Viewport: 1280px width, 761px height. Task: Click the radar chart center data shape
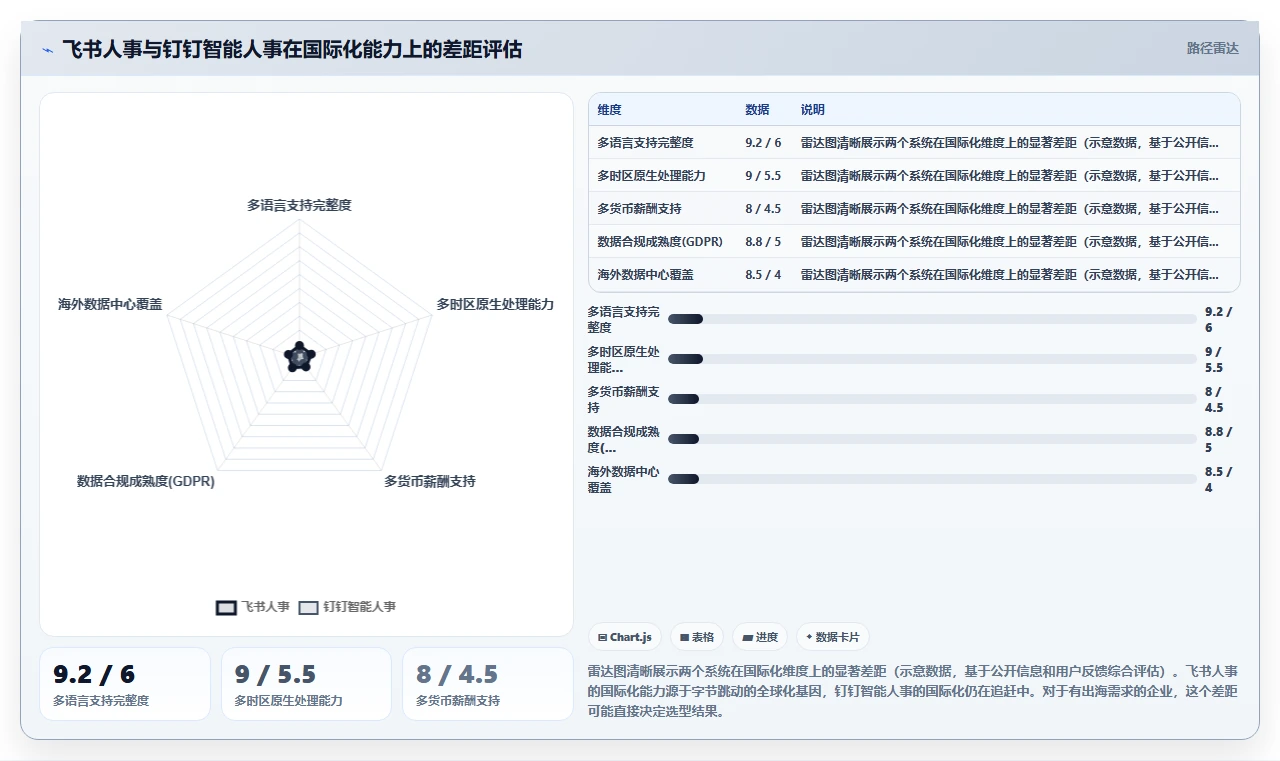click(x=299, y=357)
